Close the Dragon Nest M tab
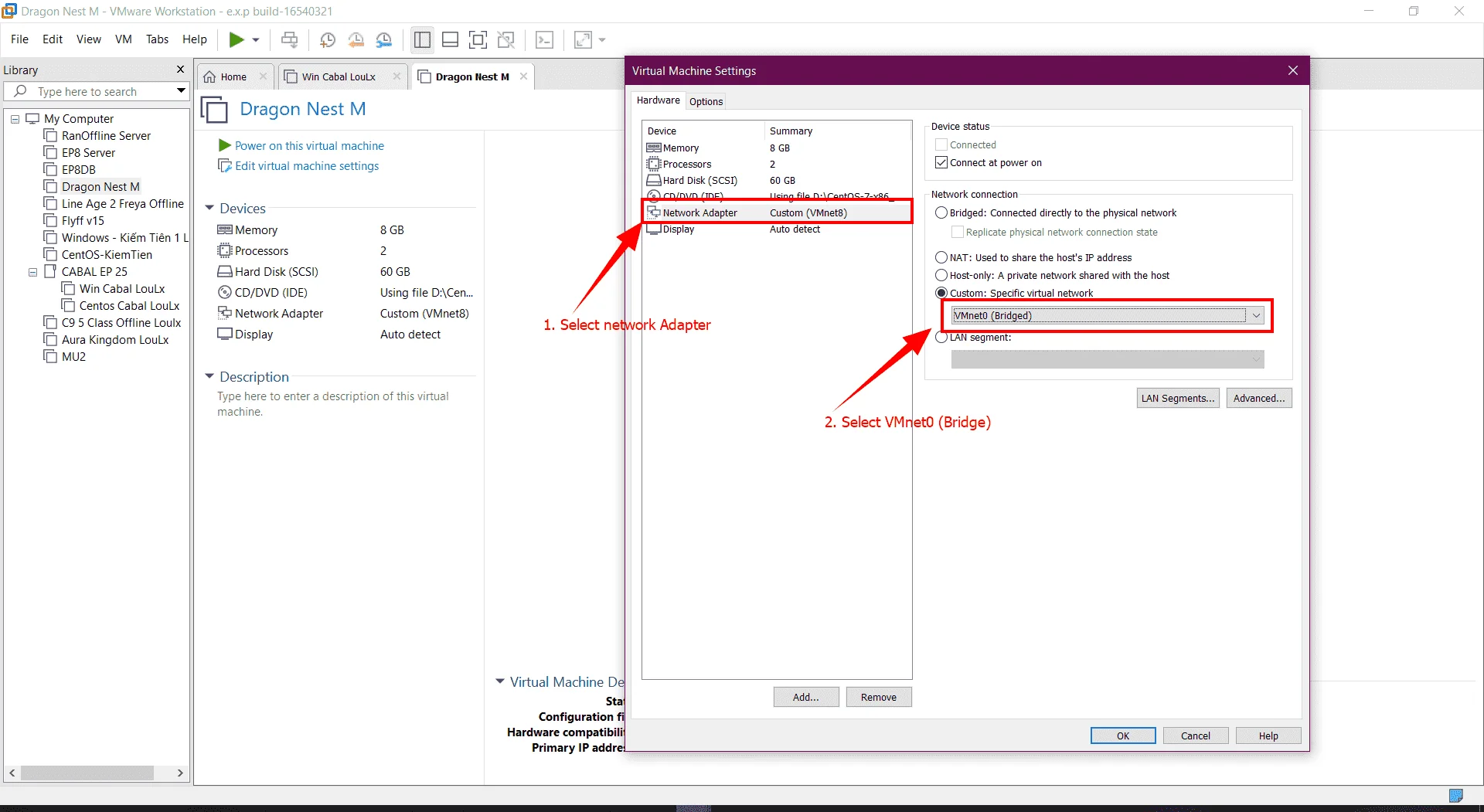Screen dimensions: 1484x812 (523, 76)
